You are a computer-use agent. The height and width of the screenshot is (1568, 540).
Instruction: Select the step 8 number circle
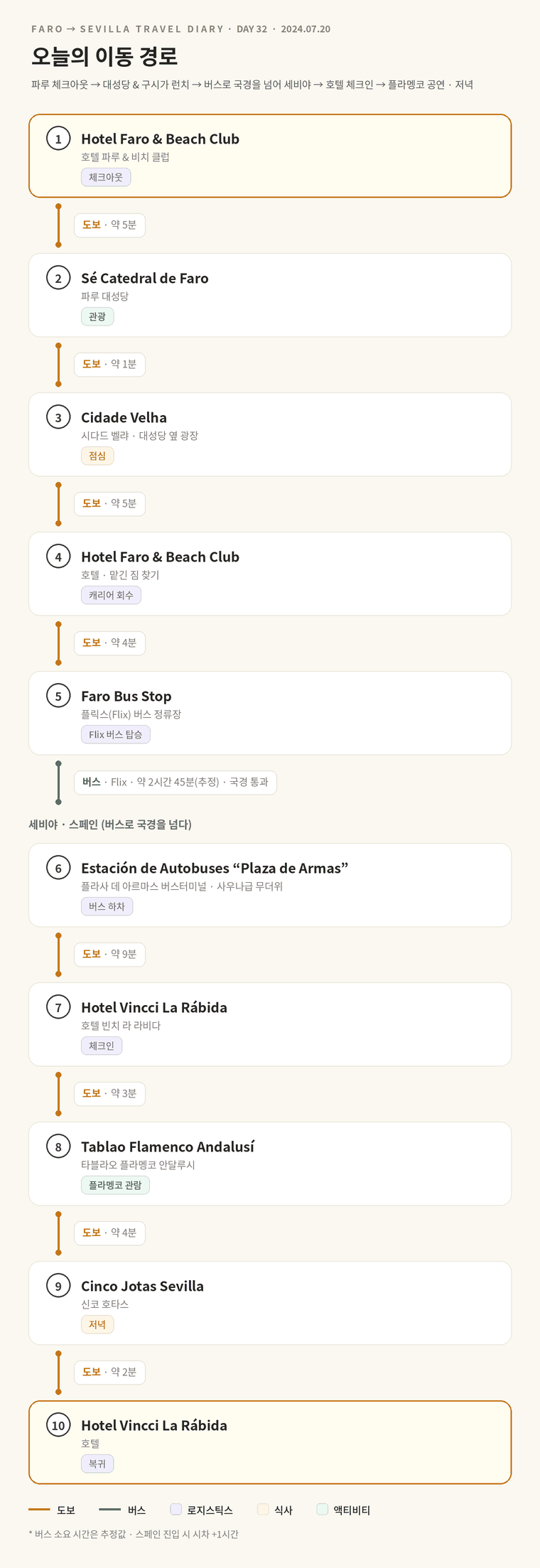(58, 1147)
